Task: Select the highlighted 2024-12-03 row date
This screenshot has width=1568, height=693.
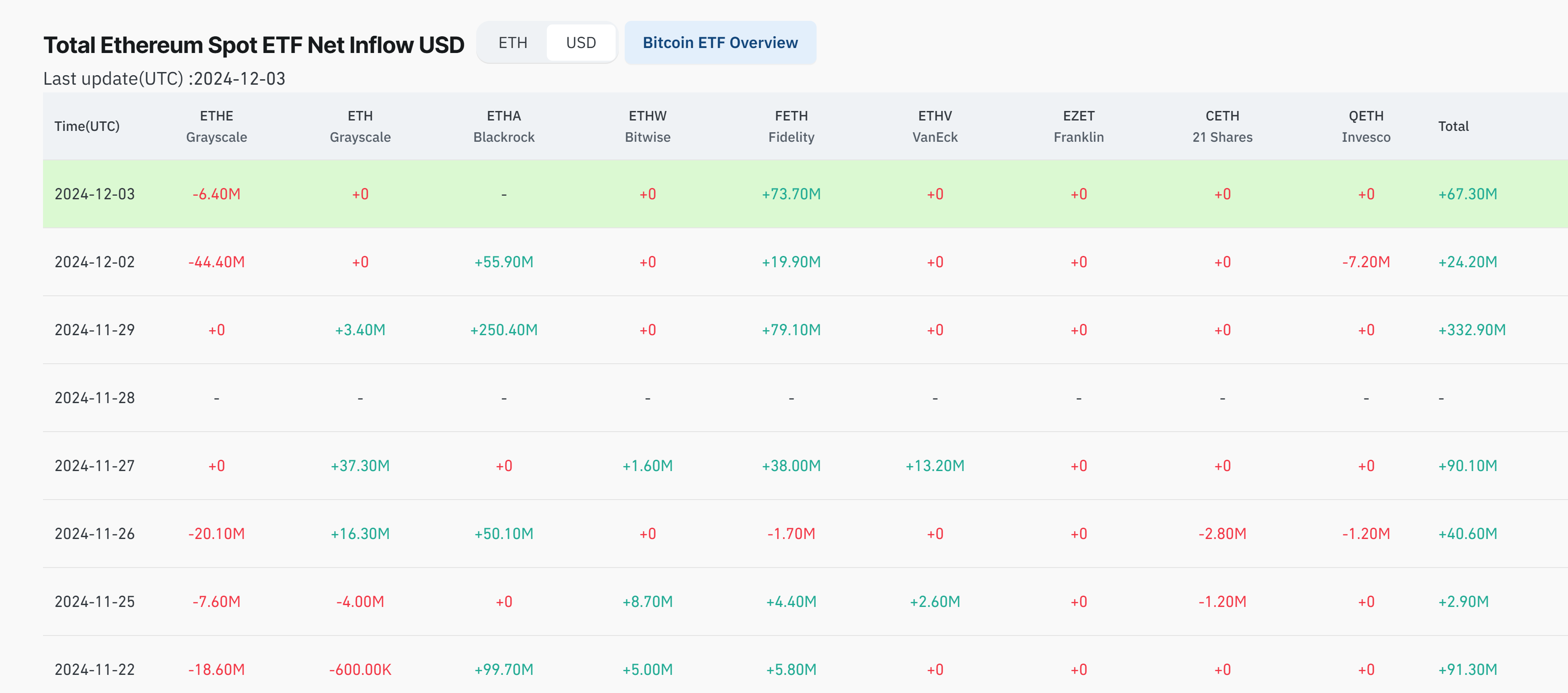Action: coord(94,194)
